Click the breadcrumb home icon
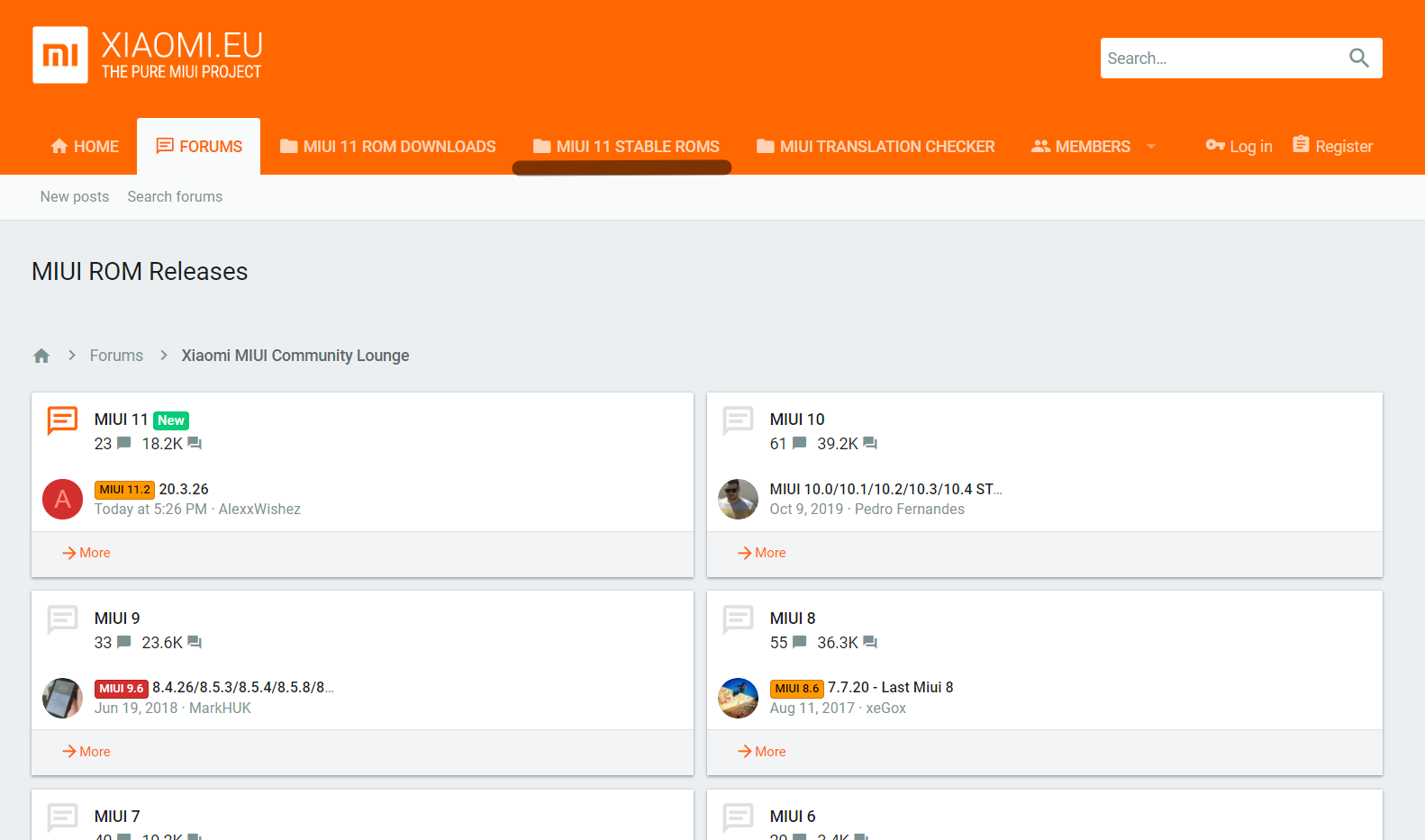 coord(41,356)
